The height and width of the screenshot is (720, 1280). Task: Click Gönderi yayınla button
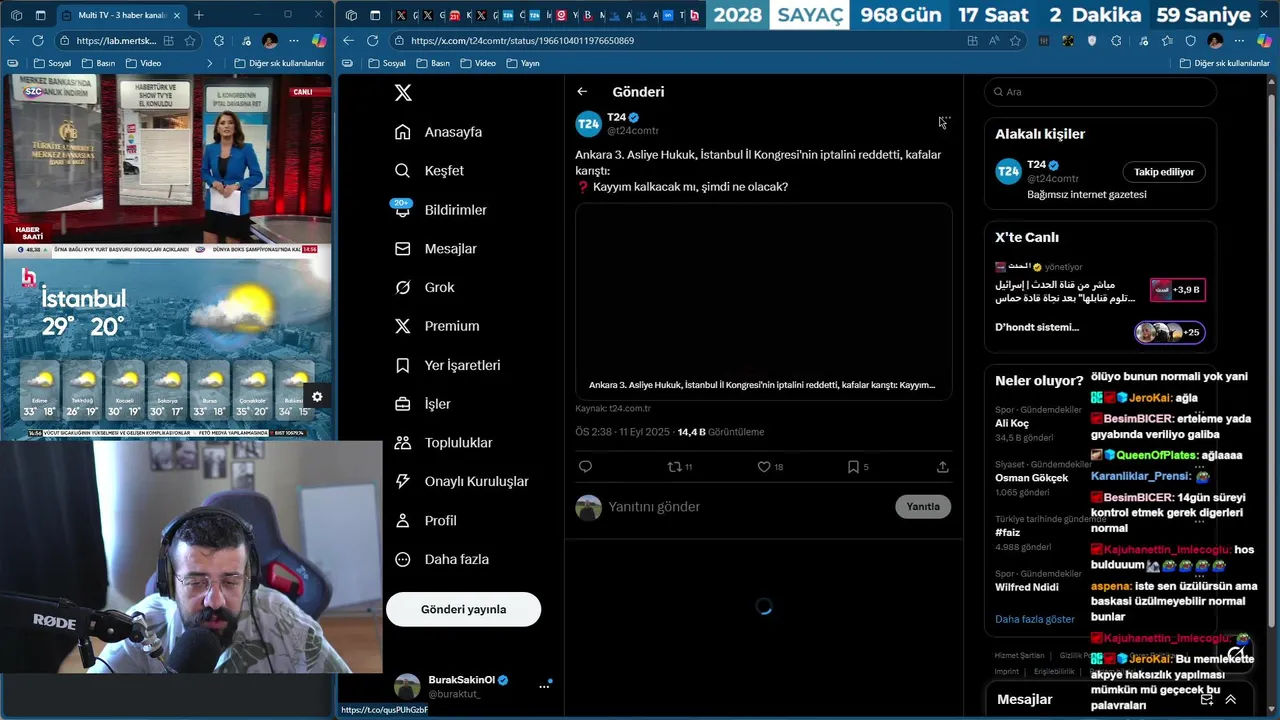pyautogui.click(x=463, y=609)
